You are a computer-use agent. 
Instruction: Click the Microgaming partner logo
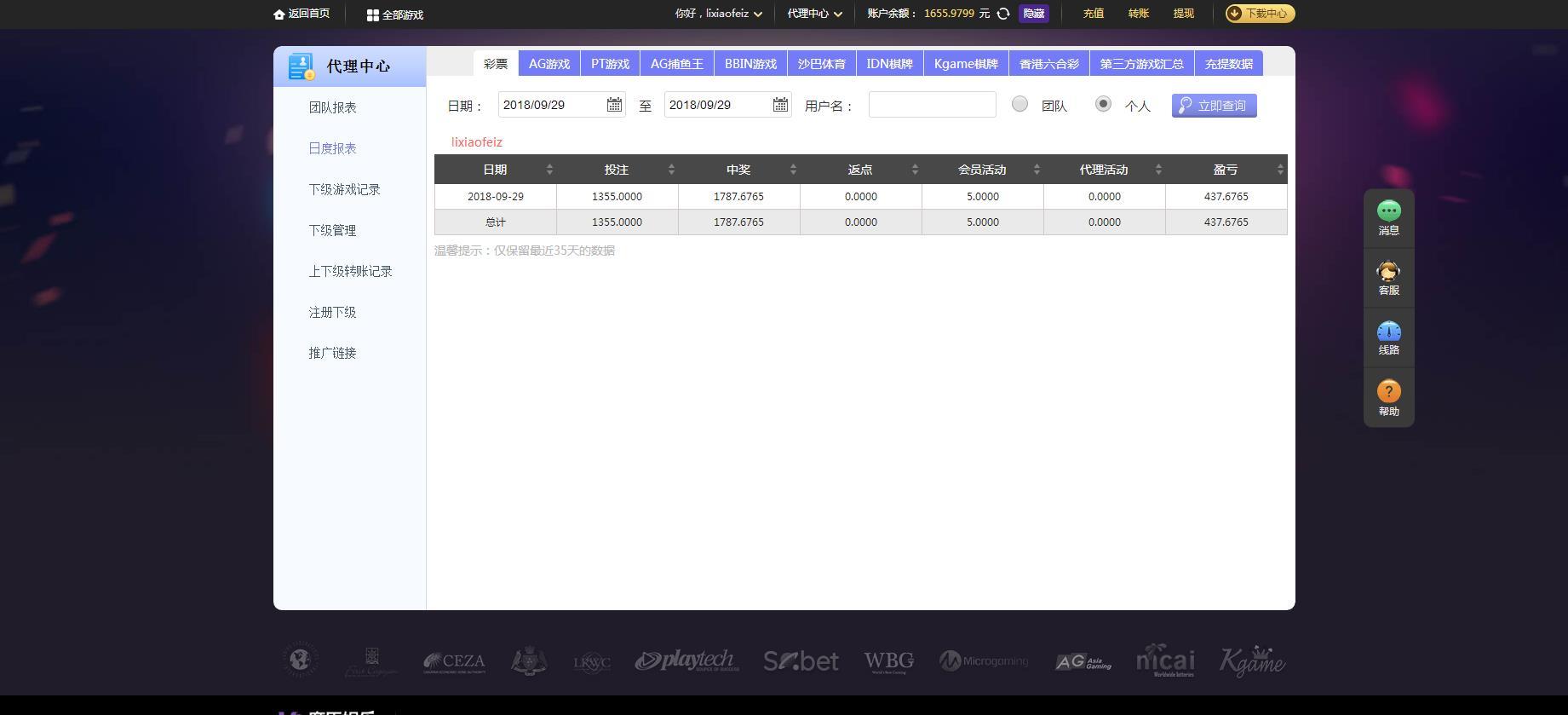(x=984, y=660)
